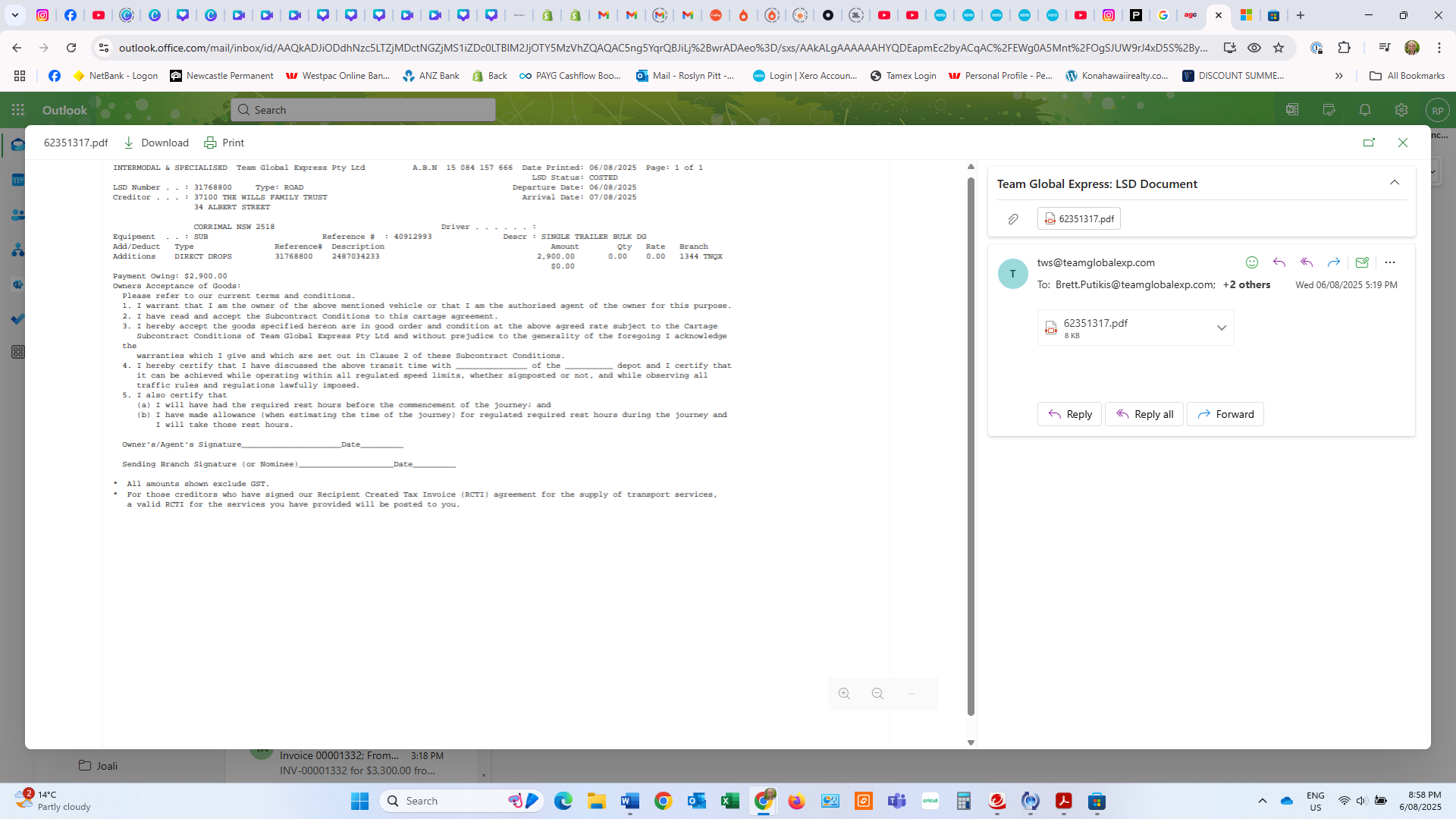The height and width of the screenshot is (819, 1456).
Task: Expand 62351317.pdf attachment options dropdown
Action: 1221,328
